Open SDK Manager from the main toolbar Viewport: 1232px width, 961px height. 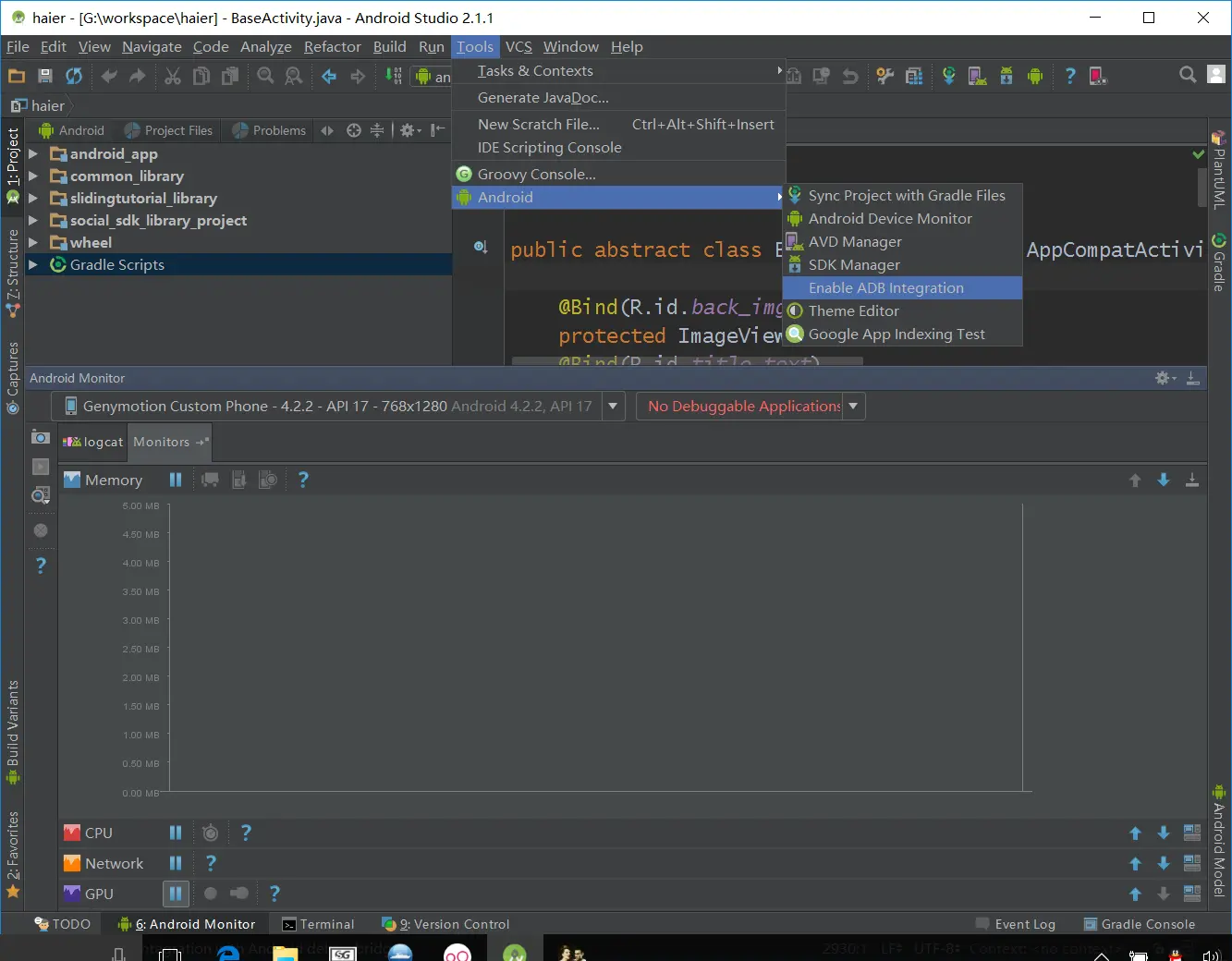1006,77
